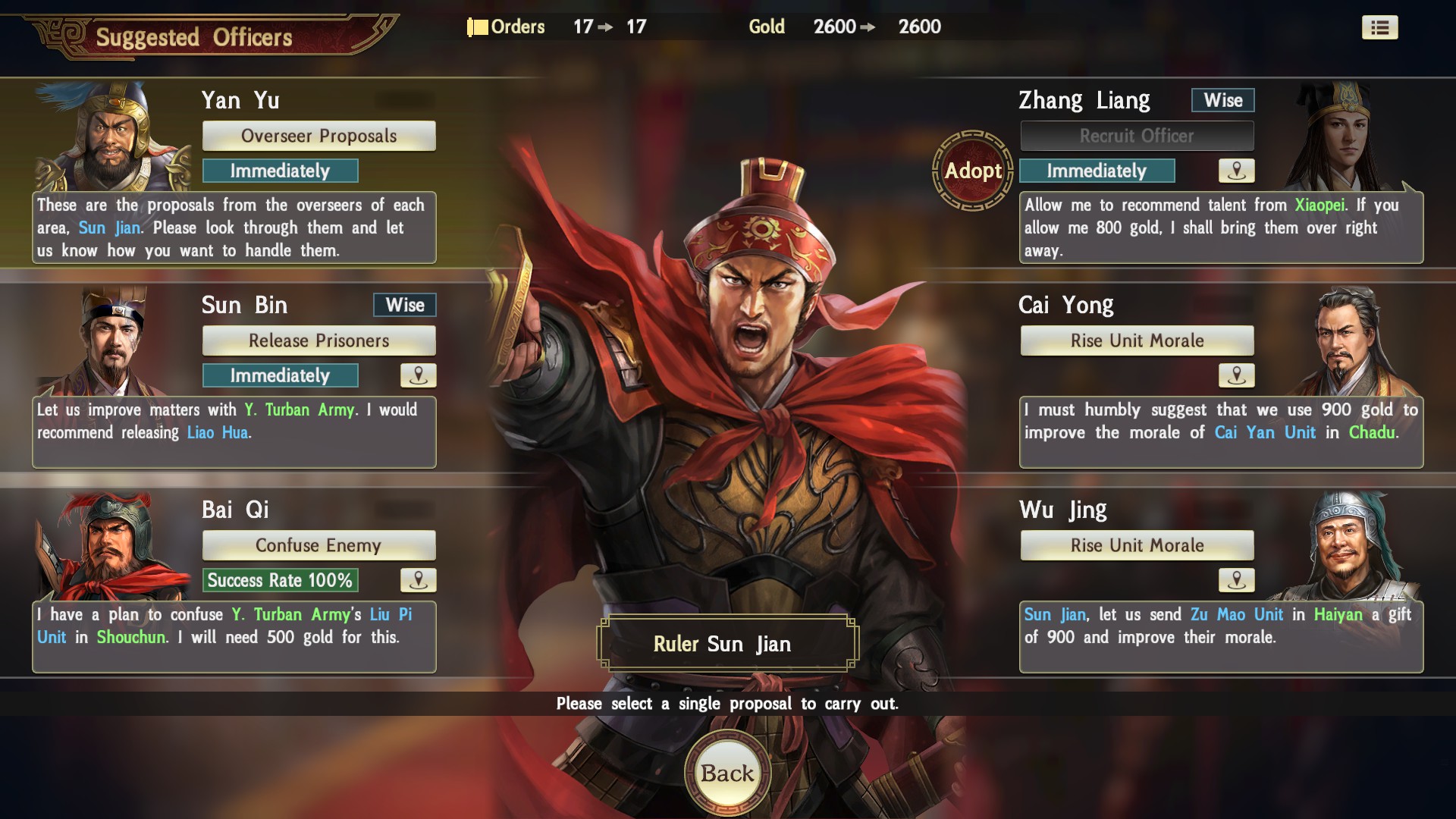1456x819 pixels.
Task: Open Cai Yong's proposal description text
Action: coord(1221,431)
